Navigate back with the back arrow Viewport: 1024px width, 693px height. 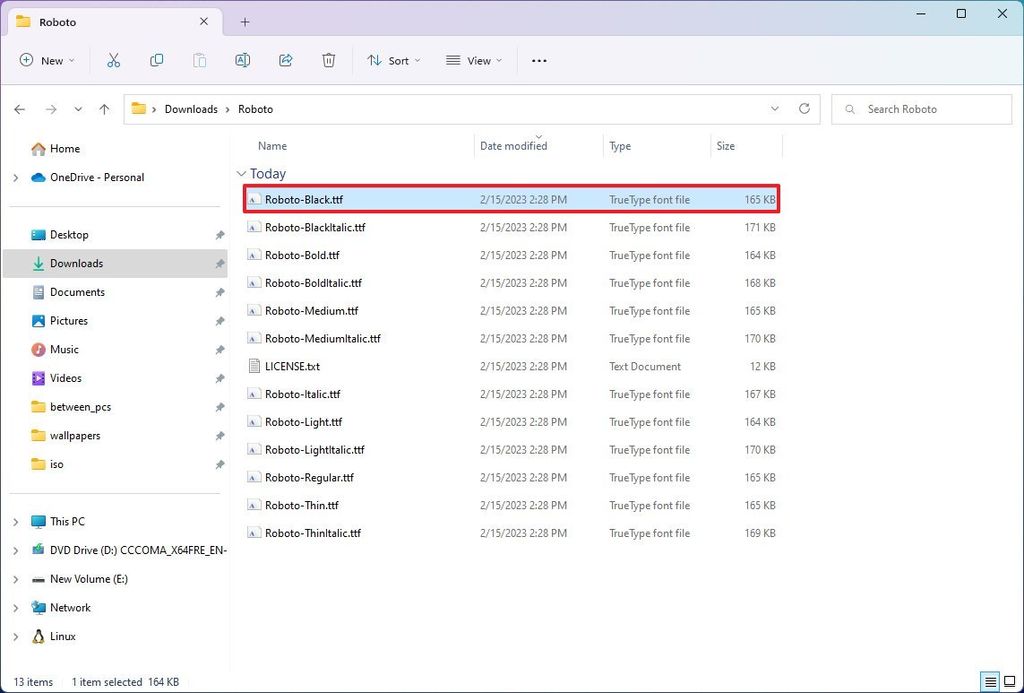coord(19,108)
